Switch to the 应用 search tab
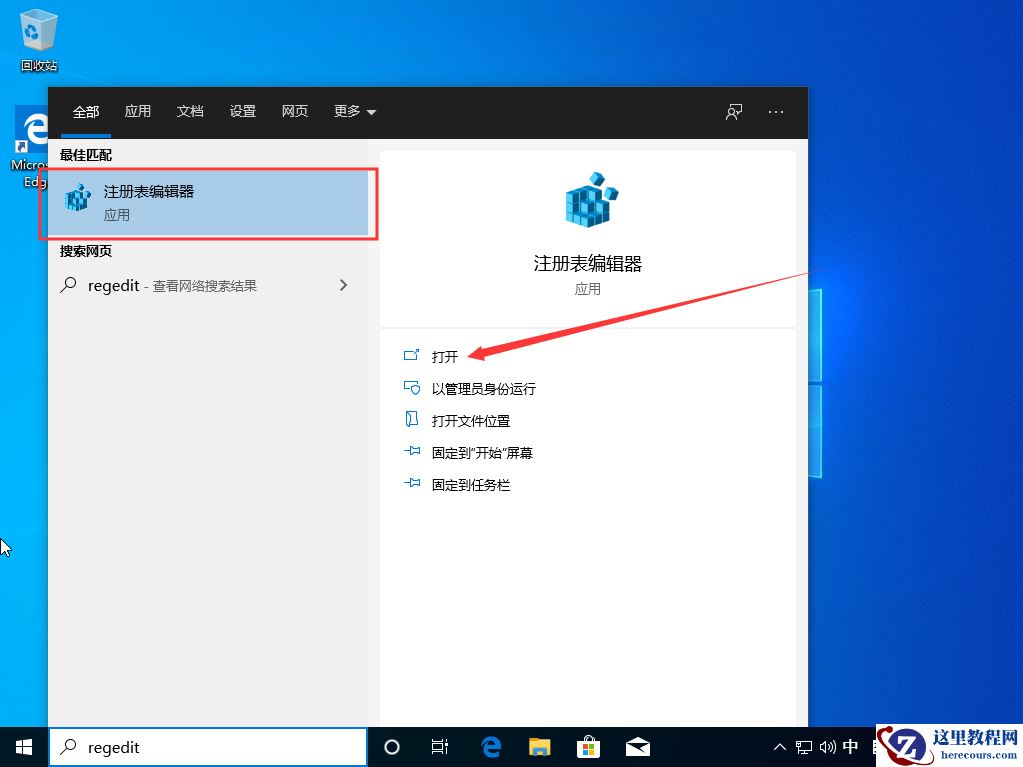 (x=137, y=112)
